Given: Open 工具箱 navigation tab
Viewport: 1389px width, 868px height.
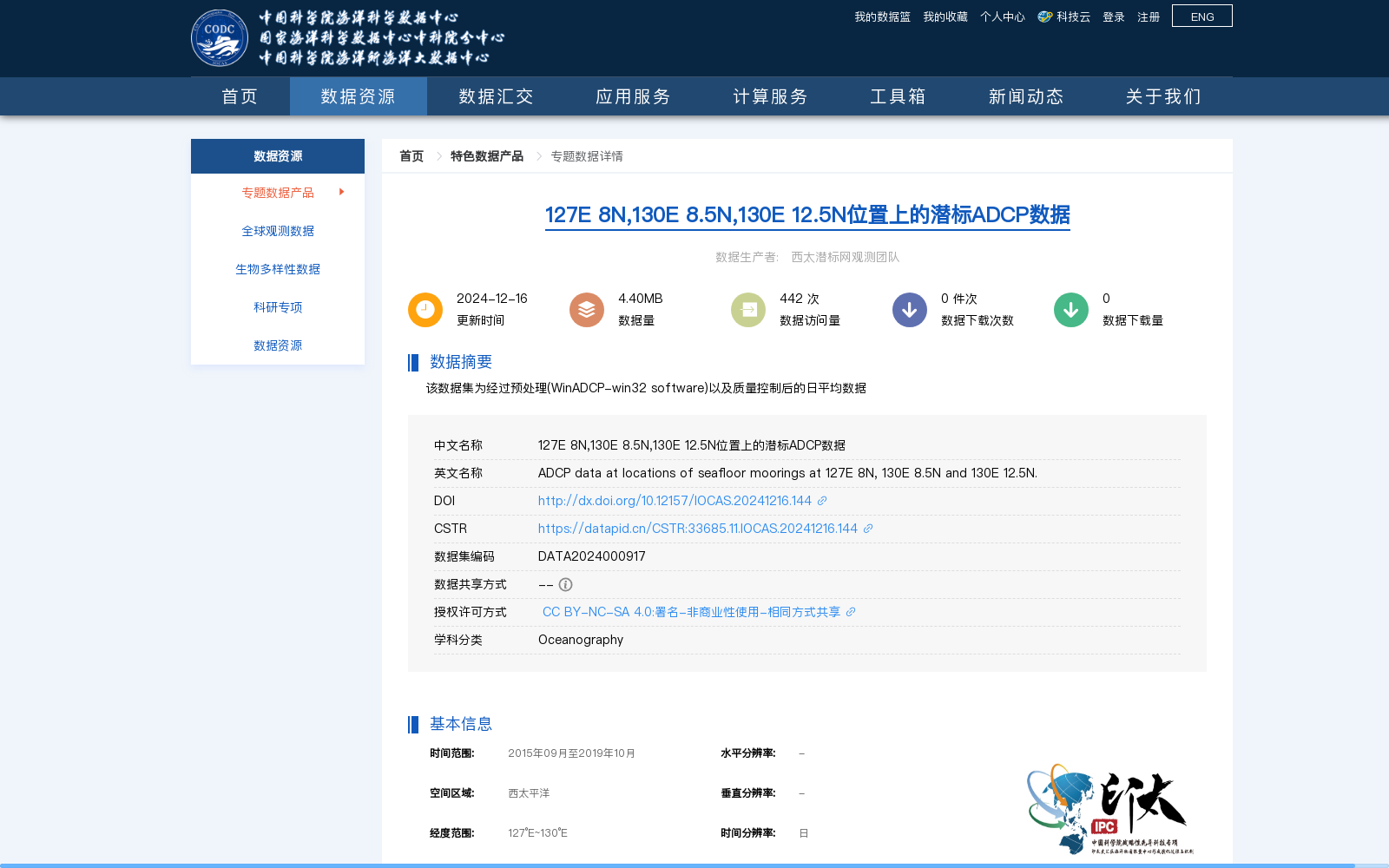Looking at the screenshot, I should tap(899, 96).
